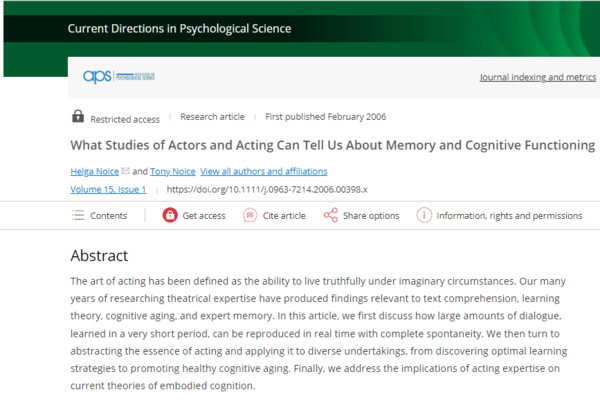Open Helga Noice's author link
Viewport: 600px width, 410px height.
click(93, 171)
